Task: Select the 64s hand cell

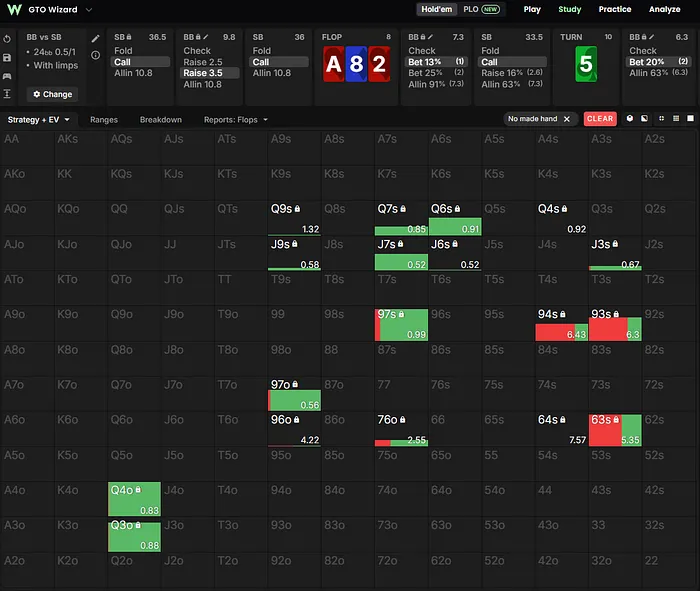Action: click(562, 429)
